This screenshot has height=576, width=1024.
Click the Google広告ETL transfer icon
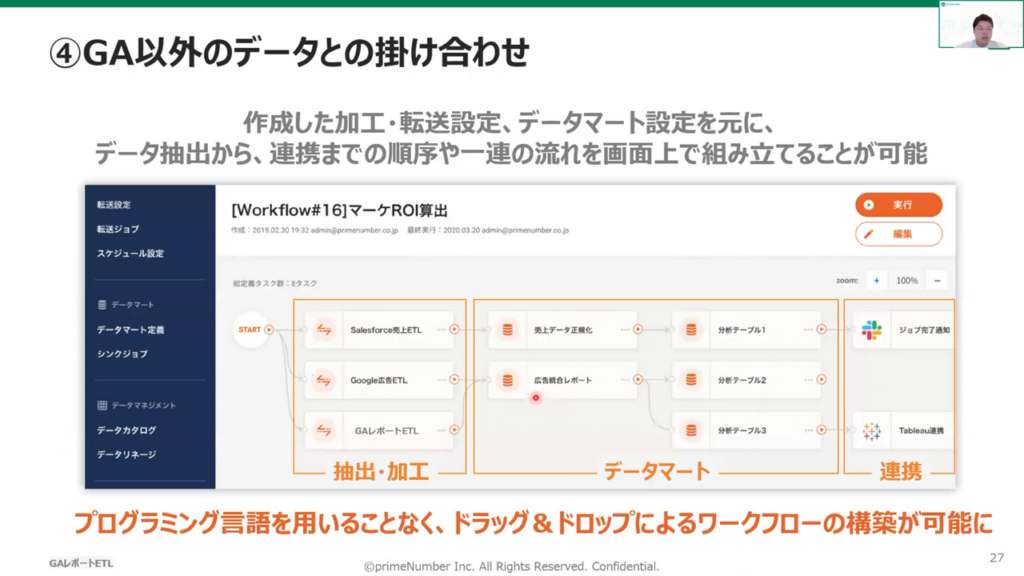(x=324, y=380)
